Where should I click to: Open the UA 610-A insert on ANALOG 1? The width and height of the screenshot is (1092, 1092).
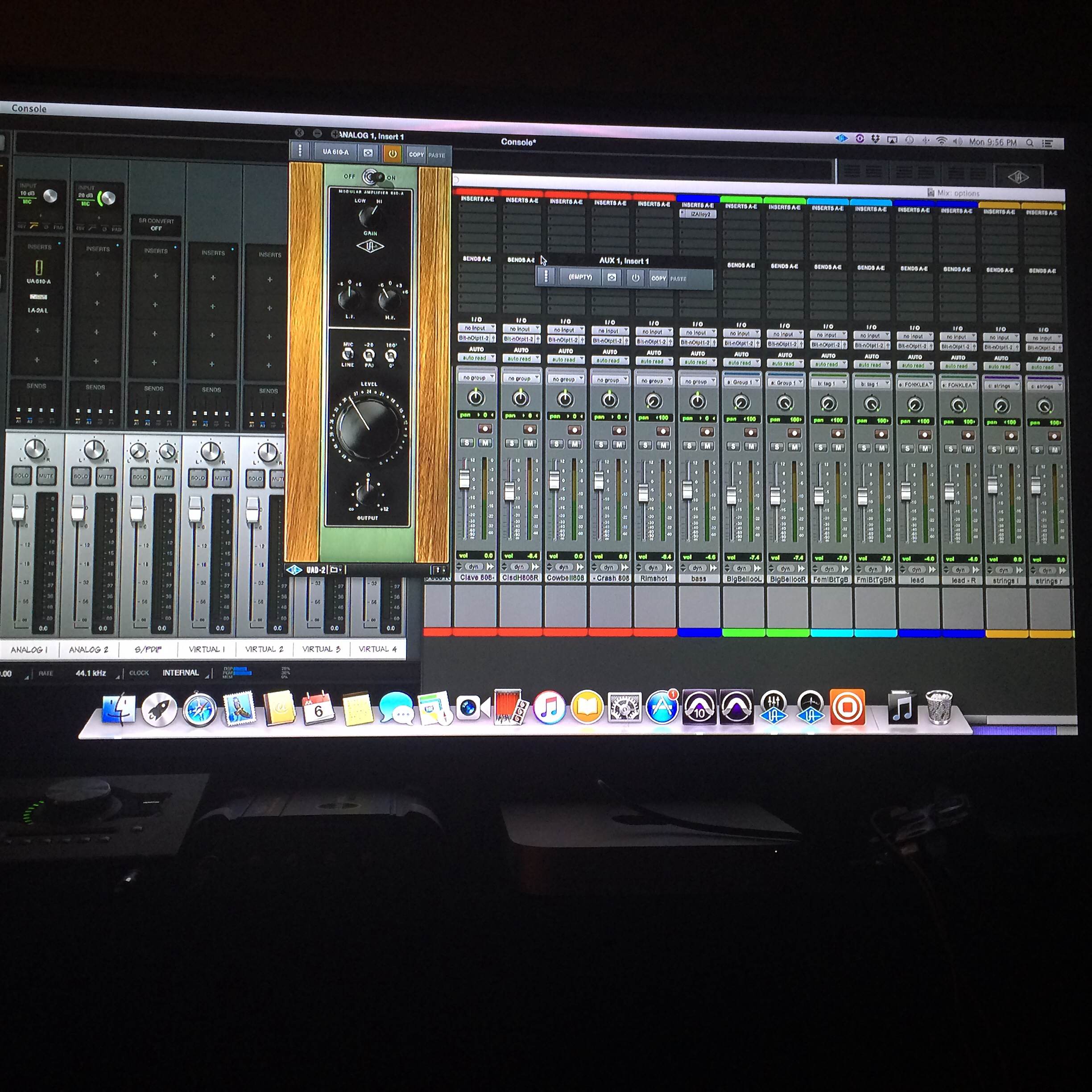coord(38,271)
